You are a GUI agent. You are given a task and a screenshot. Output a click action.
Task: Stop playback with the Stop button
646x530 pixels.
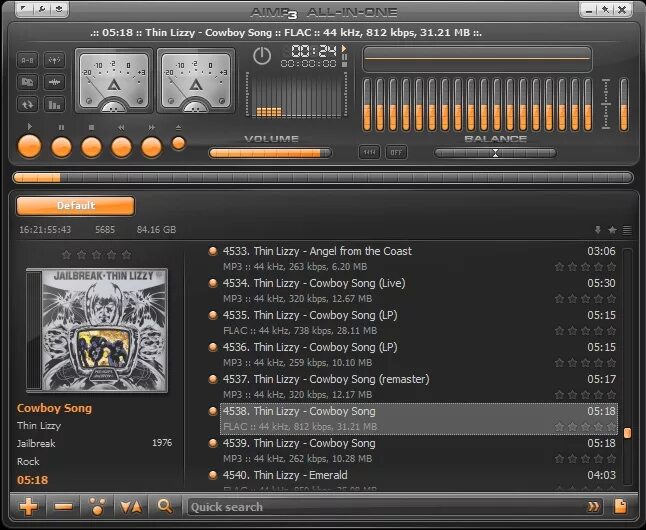coord(91,147)
